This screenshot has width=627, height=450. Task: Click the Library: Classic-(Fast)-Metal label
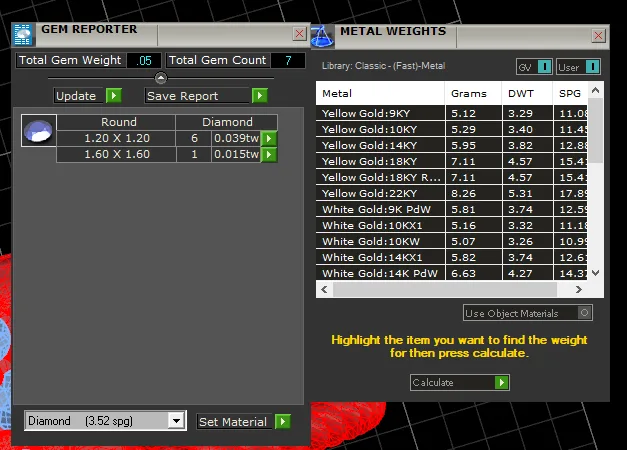tap(383, 66)
